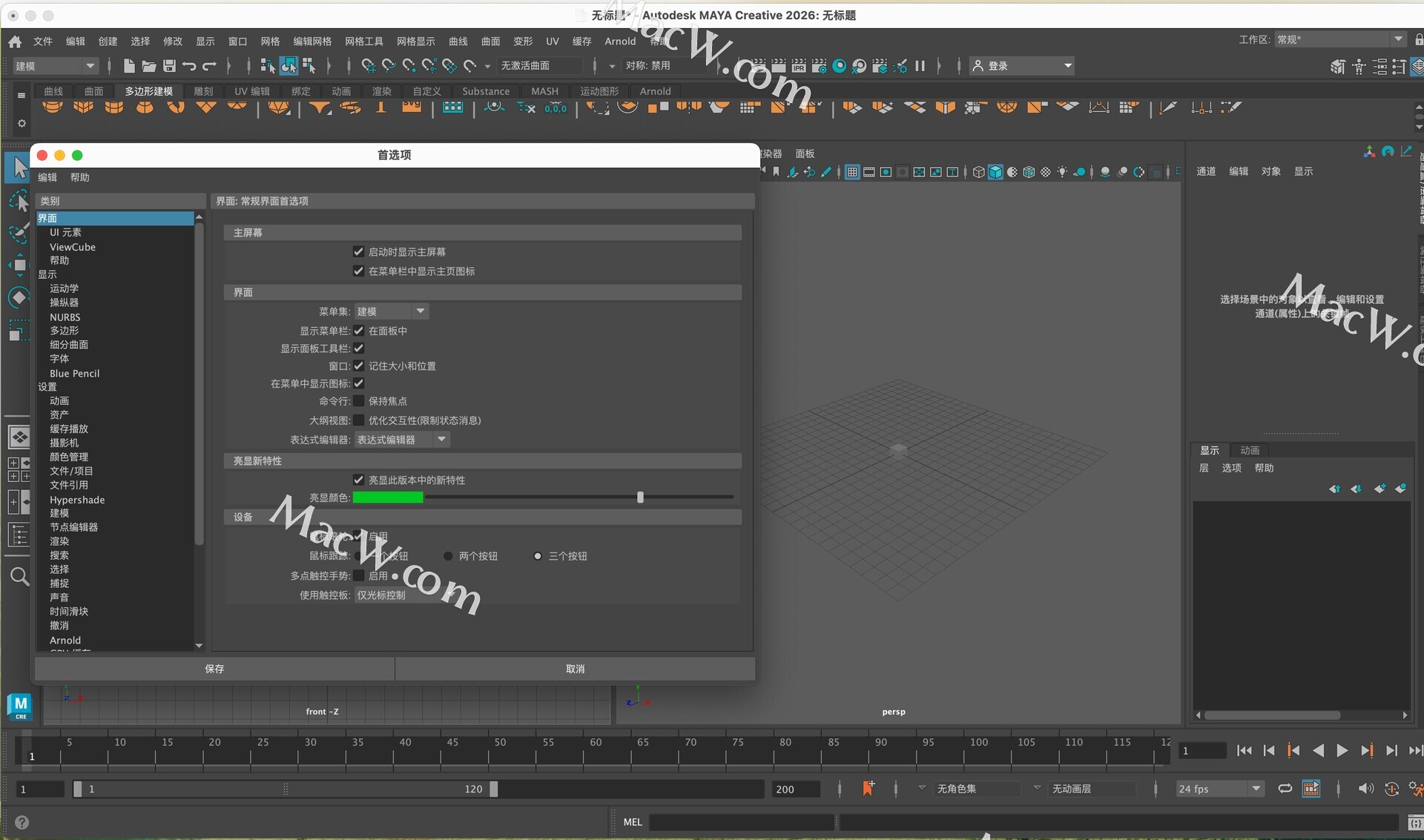Viewport: 1424px width, 840px height.
Task: Click the play forwards button
Action: 1342,750
